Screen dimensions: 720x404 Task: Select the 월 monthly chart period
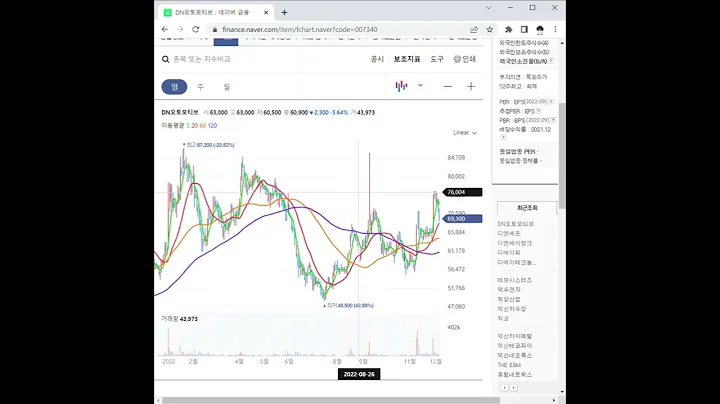coord(227,87)
